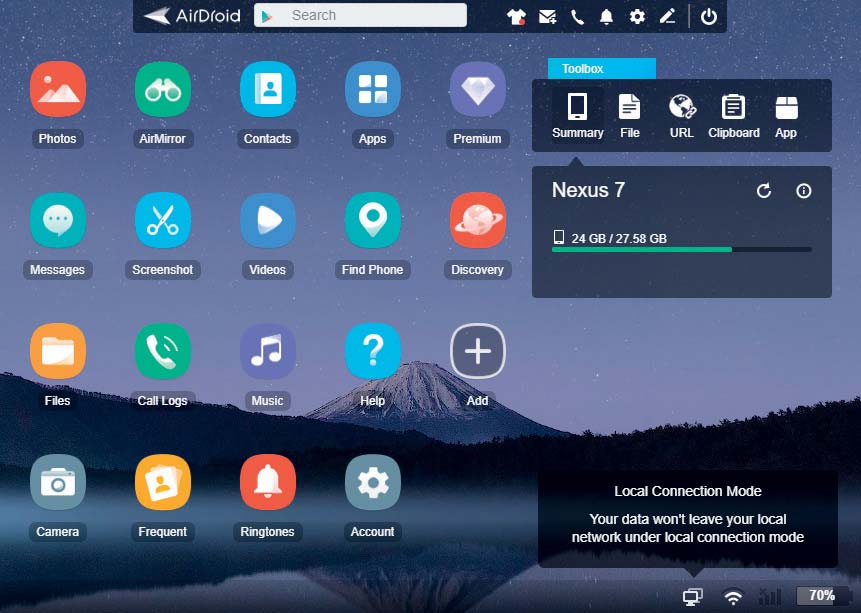The height and width of the screenshot is (613, 861).
Task: Switch to the Clipboard toolbox tab
Action: [x=734, y=115]
